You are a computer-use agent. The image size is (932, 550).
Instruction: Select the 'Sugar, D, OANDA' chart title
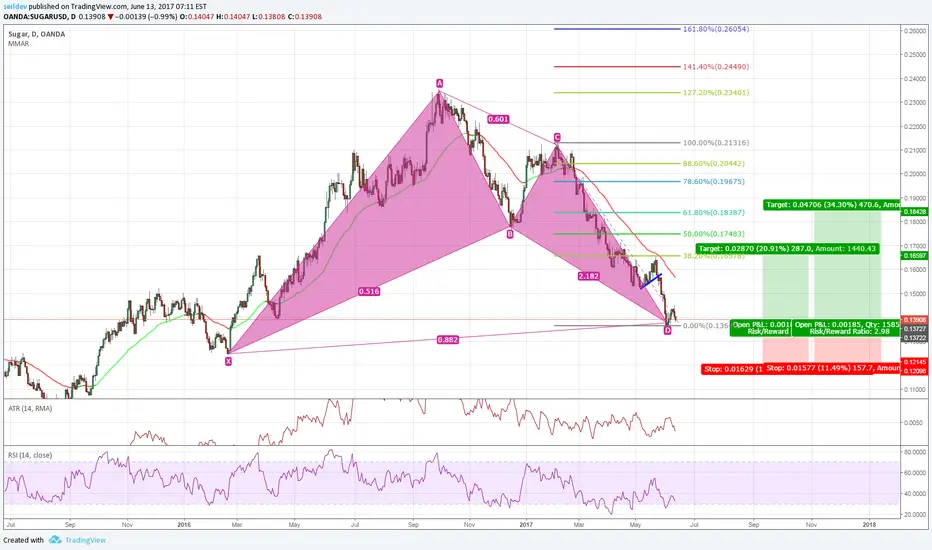37,34
